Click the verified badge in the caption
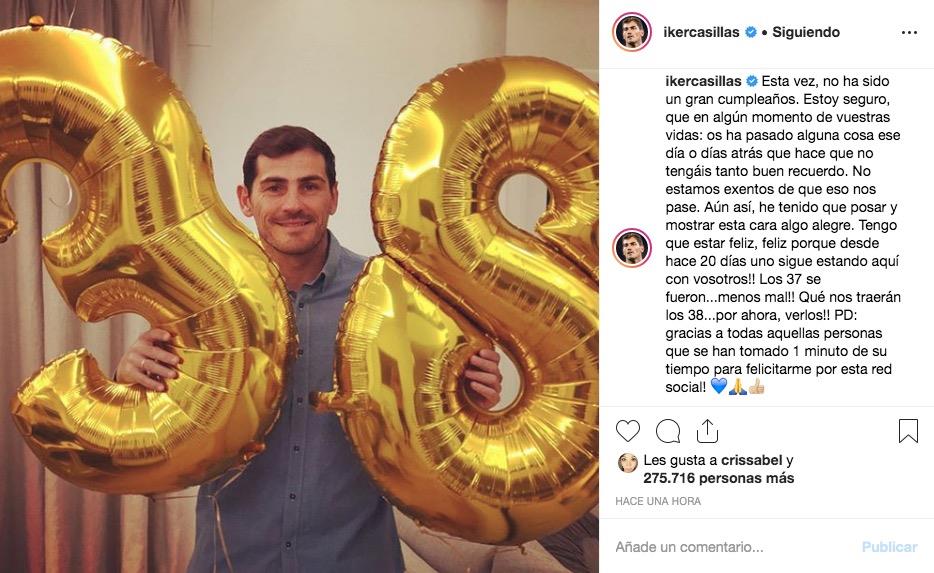Viewport: 934px width, 573px height. (751, 81)
